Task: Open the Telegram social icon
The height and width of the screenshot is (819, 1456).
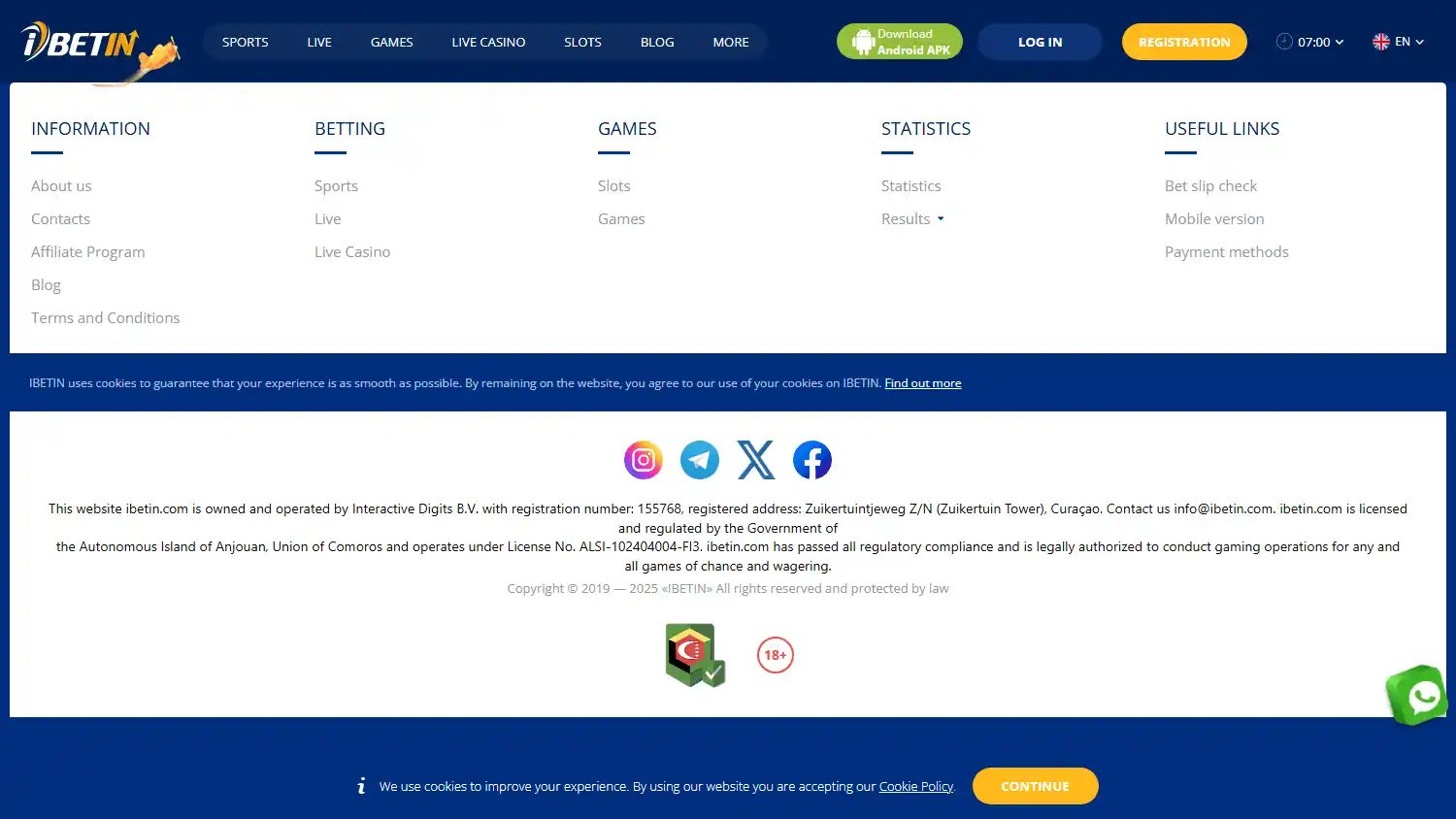Action: (x=700, y=460)
